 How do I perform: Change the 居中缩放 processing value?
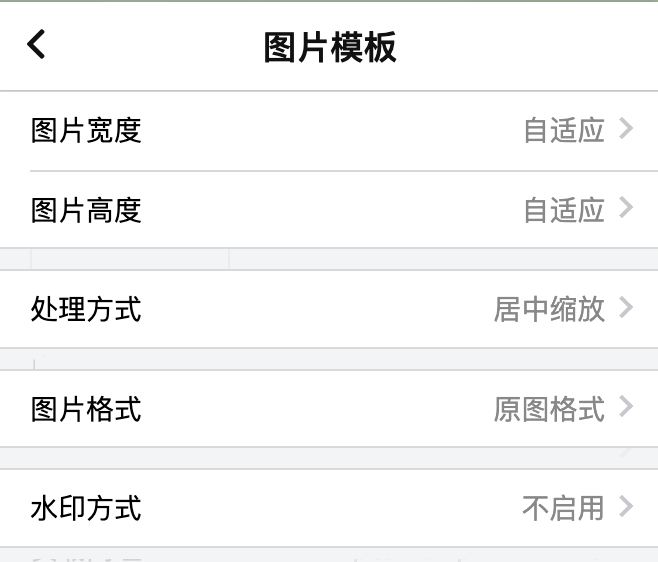tap(549, 310)
